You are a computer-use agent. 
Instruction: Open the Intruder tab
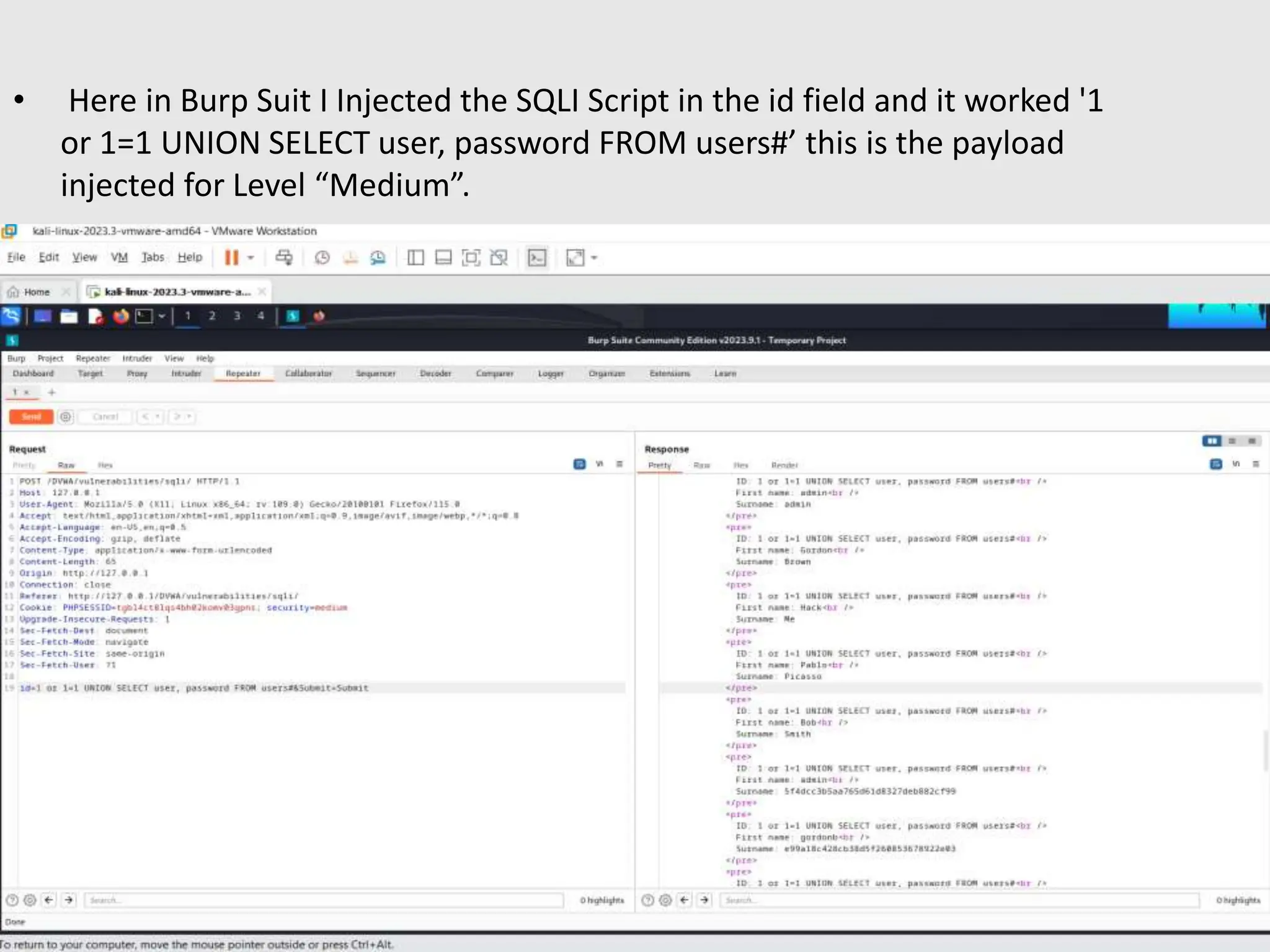186,374
